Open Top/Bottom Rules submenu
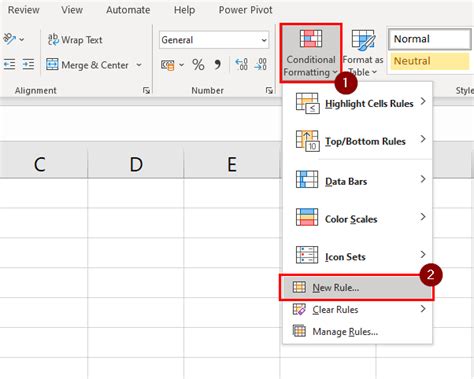 [x=357, y=141]
